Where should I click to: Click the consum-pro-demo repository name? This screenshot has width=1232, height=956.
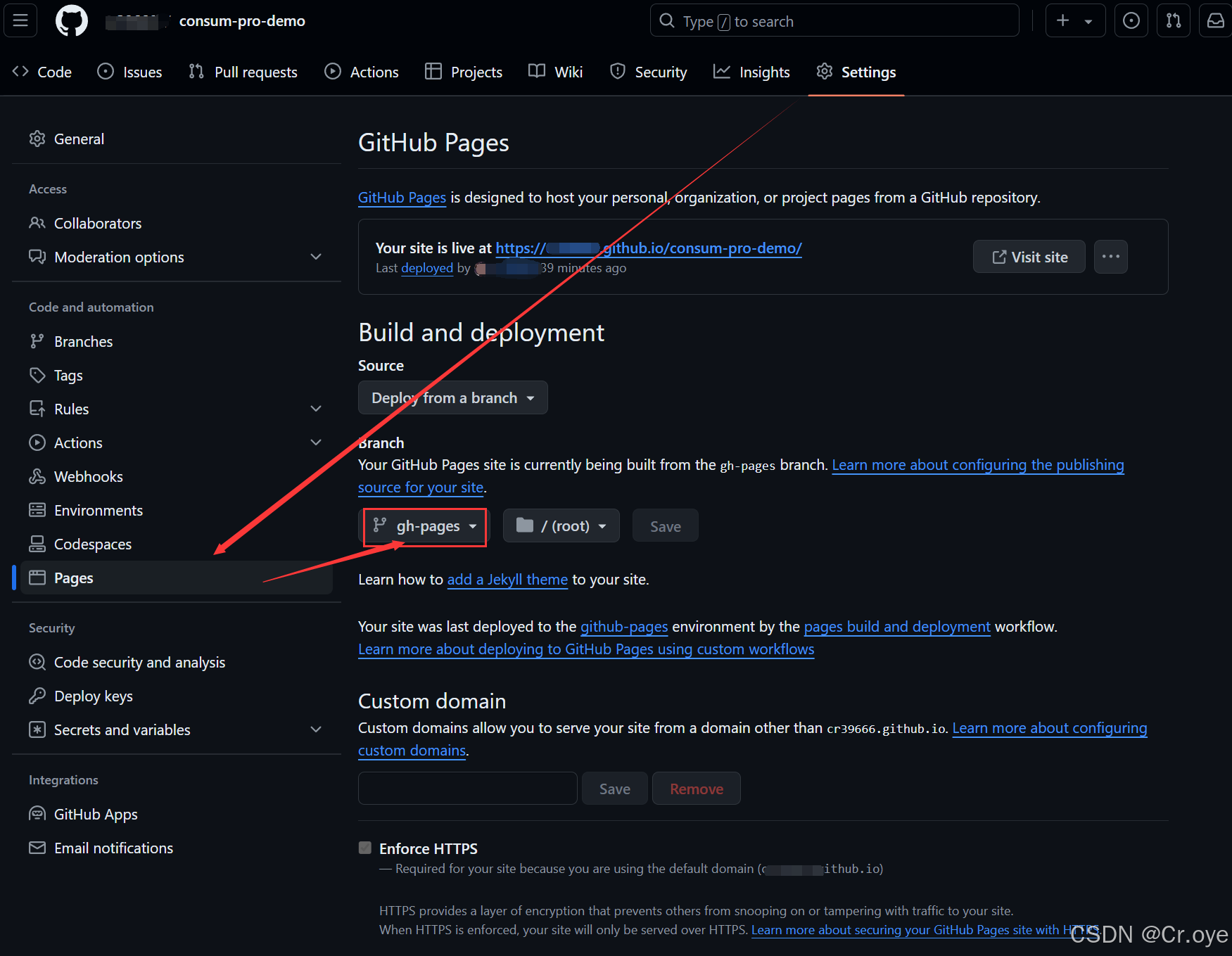[x=242, y=21]
